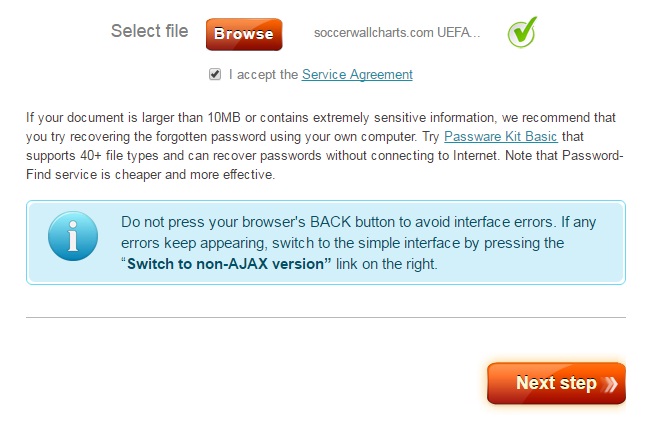Click the link on the right phrase

pyautogui.click(x=386, y=264)
